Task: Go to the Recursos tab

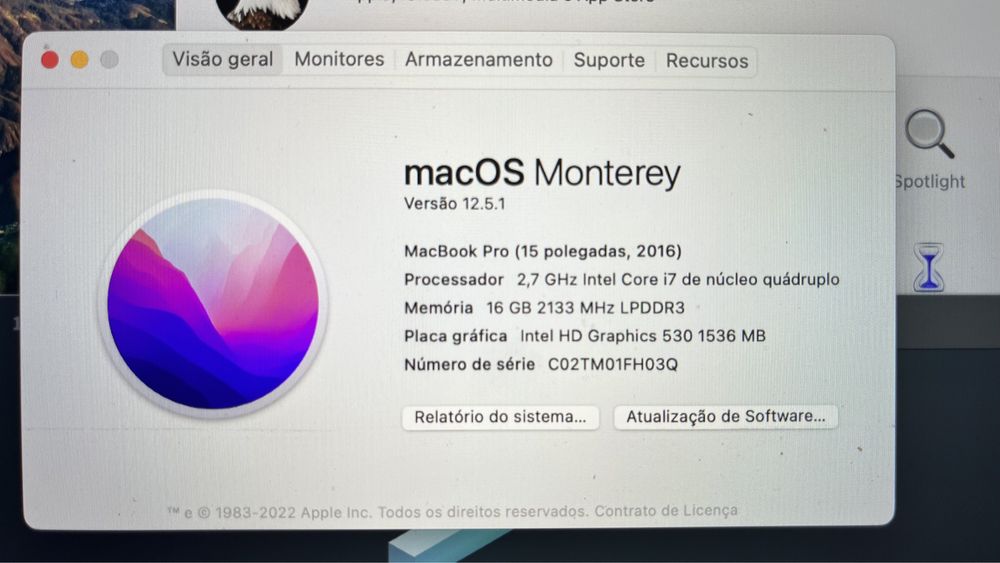Action: tap(707, 61)
